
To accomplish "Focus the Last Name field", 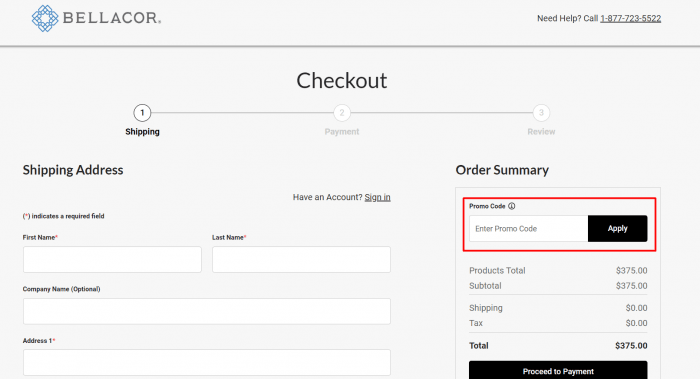I will click(301, 259).
